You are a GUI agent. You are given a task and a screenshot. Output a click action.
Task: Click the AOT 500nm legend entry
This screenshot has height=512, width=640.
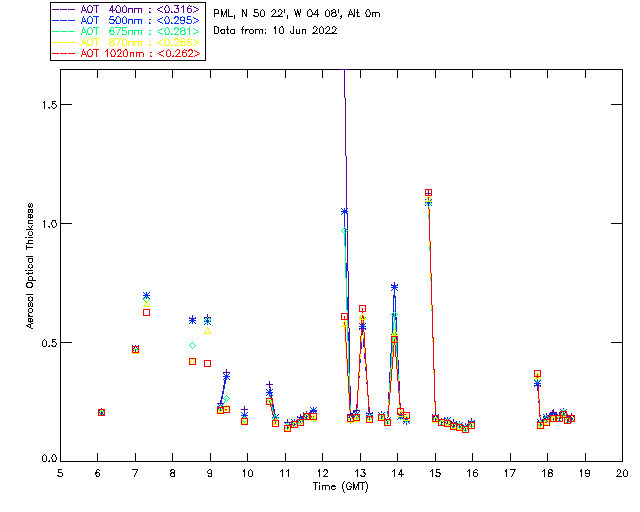coord(127,20)
